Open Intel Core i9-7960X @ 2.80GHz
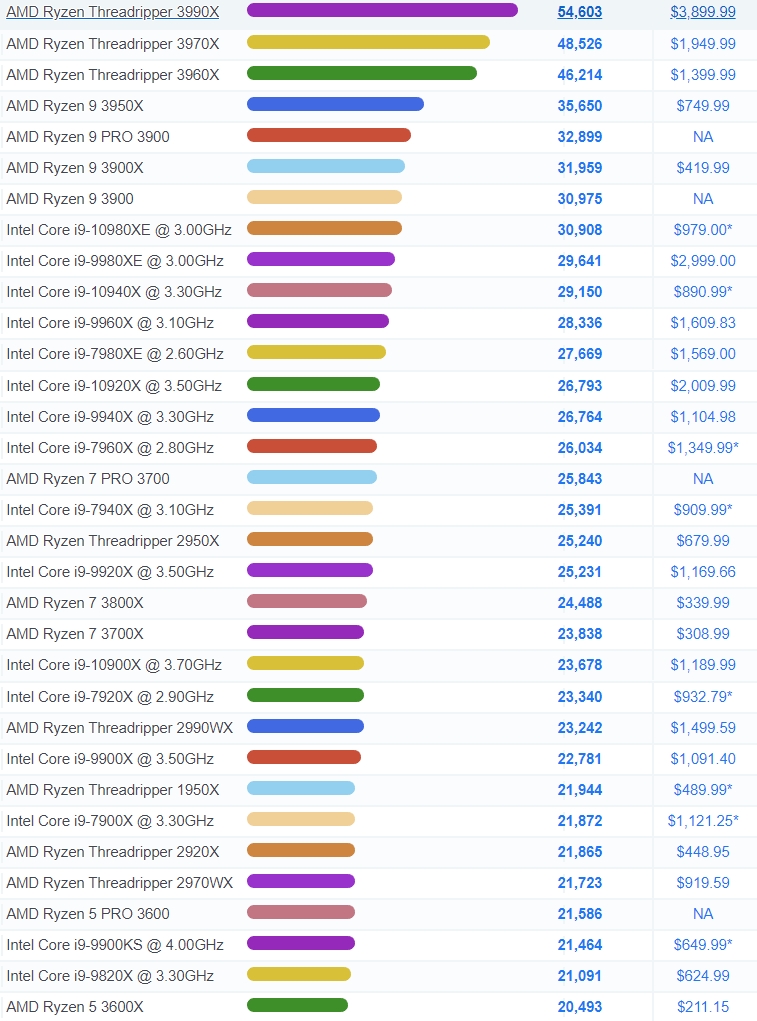757x1021 pixels. [x=110, y=448]
